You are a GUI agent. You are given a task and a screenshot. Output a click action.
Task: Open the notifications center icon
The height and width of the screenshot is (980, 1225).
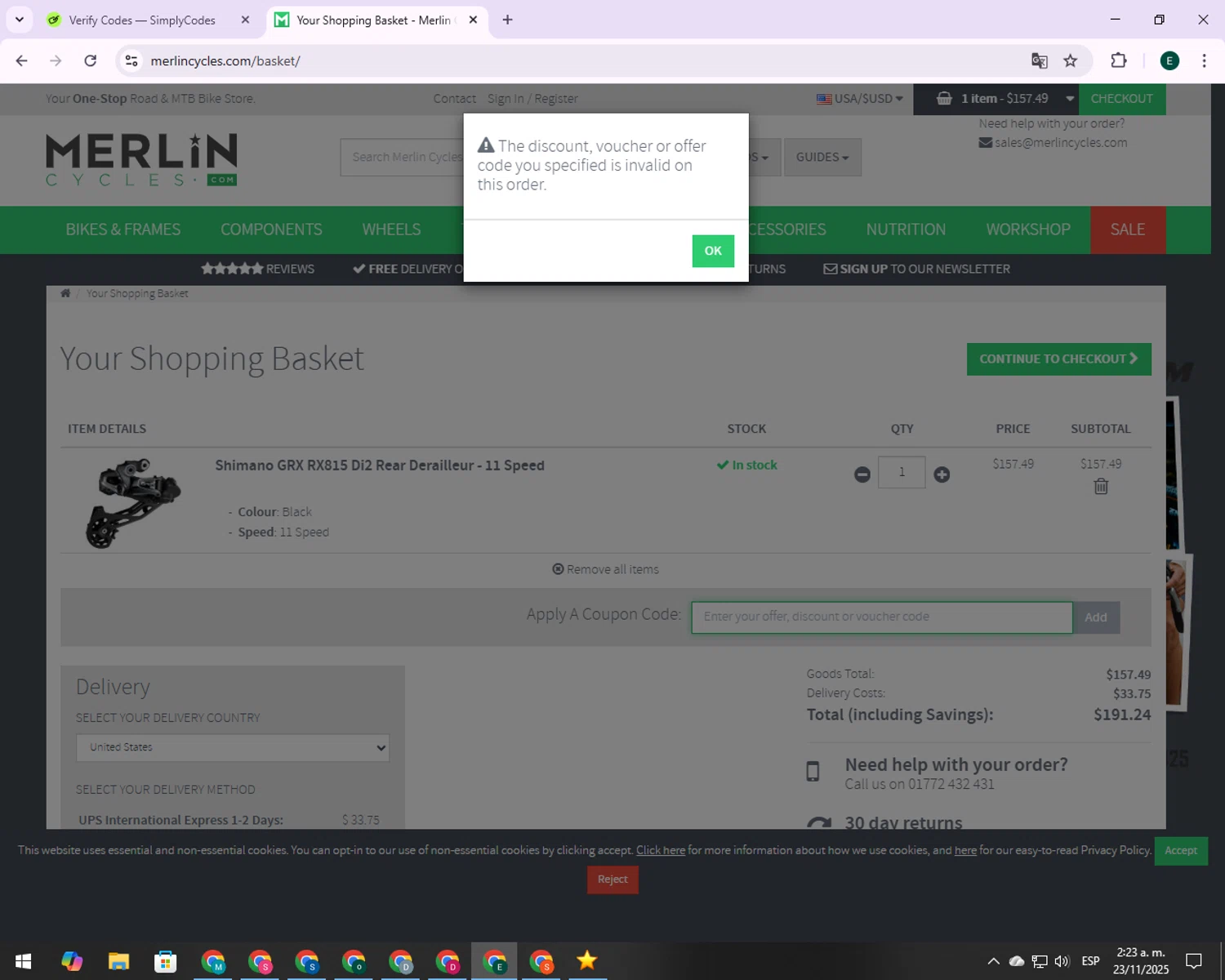coord(1194,961)
